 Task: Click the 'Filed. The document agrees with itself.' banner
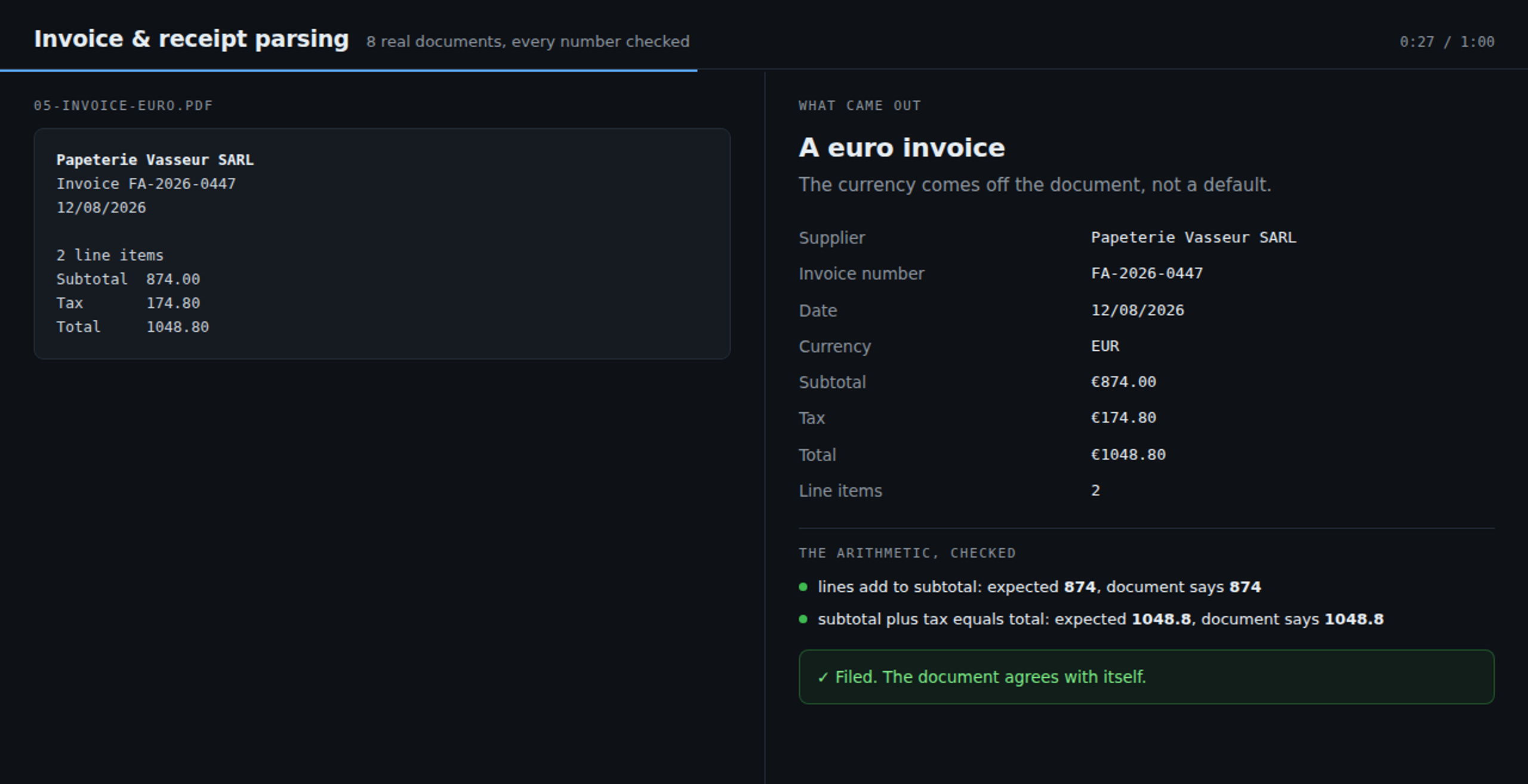1147,677
